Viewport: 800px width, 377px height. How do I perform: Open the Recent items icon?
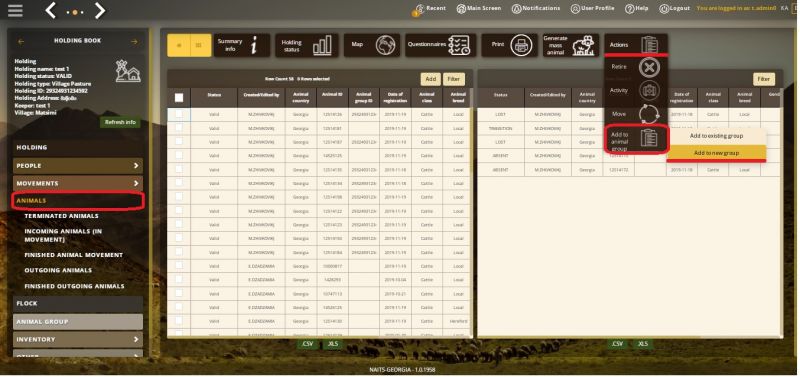point(420,9)
